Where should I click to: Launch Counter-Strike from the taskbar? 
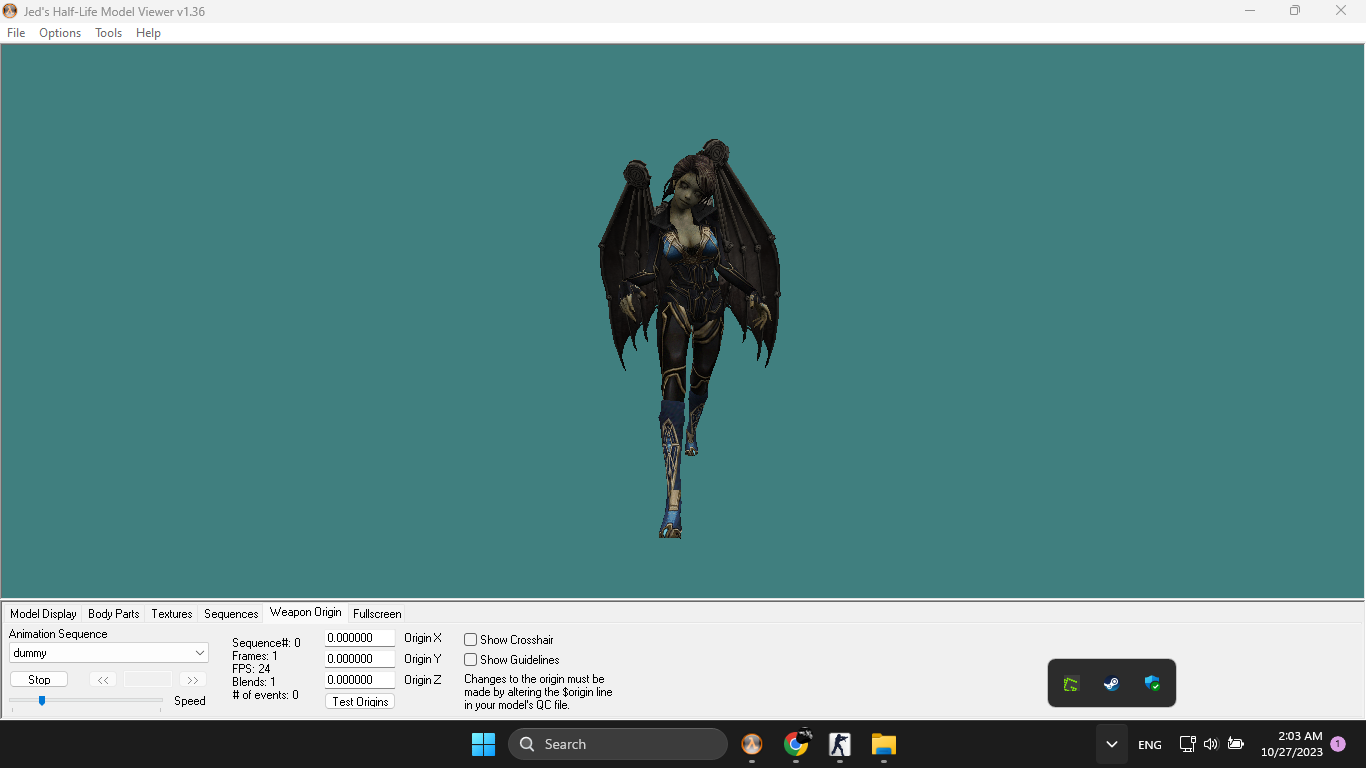coord(839,744)
